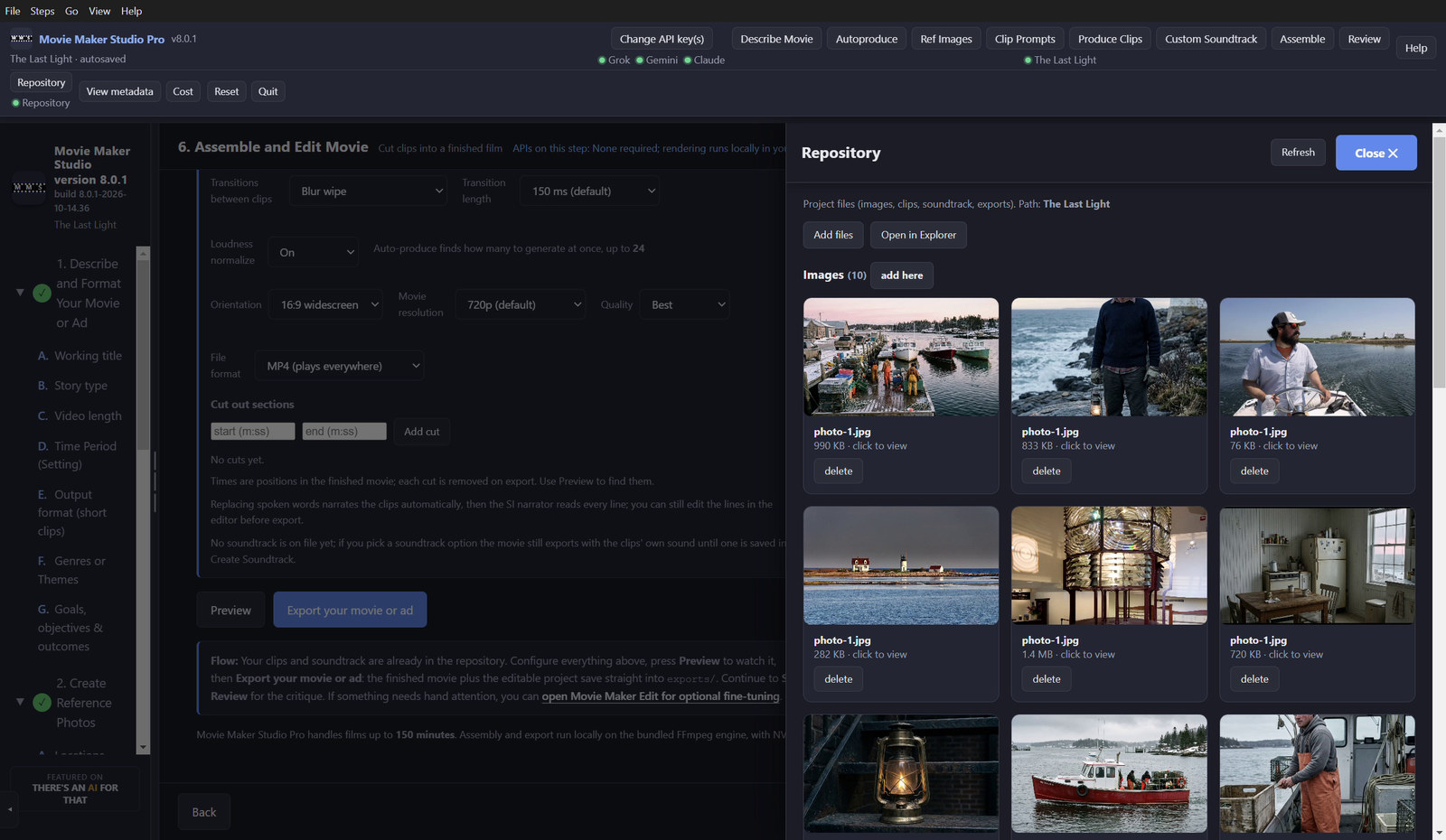Delete the 990 KB photo-1.jpg
This screenshot has height=840, width=1446.
(x=839, y=471)
